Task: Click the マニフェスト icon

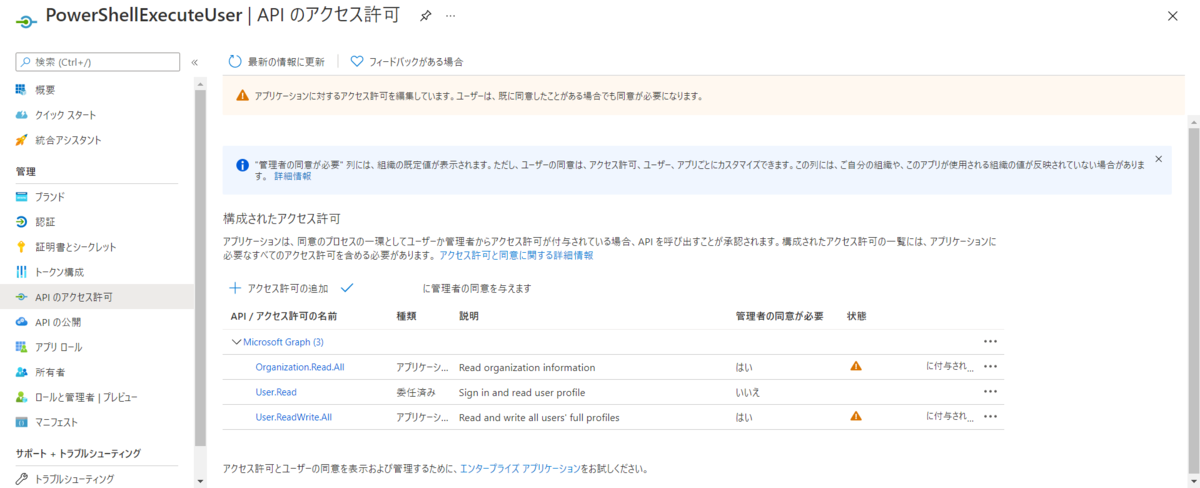Action: pos(22,422)
